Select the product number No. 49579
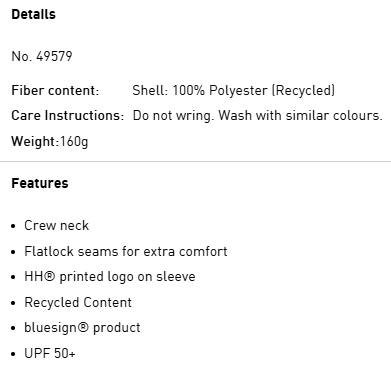This screenshot has width=391, height=366. click(42, 56)
